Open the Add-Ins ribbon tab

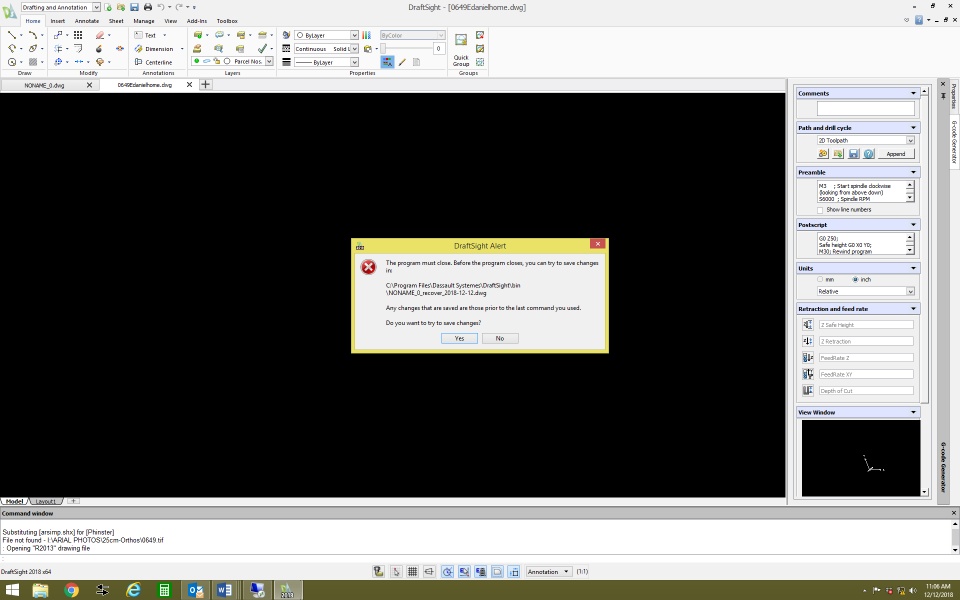(197, 21)
